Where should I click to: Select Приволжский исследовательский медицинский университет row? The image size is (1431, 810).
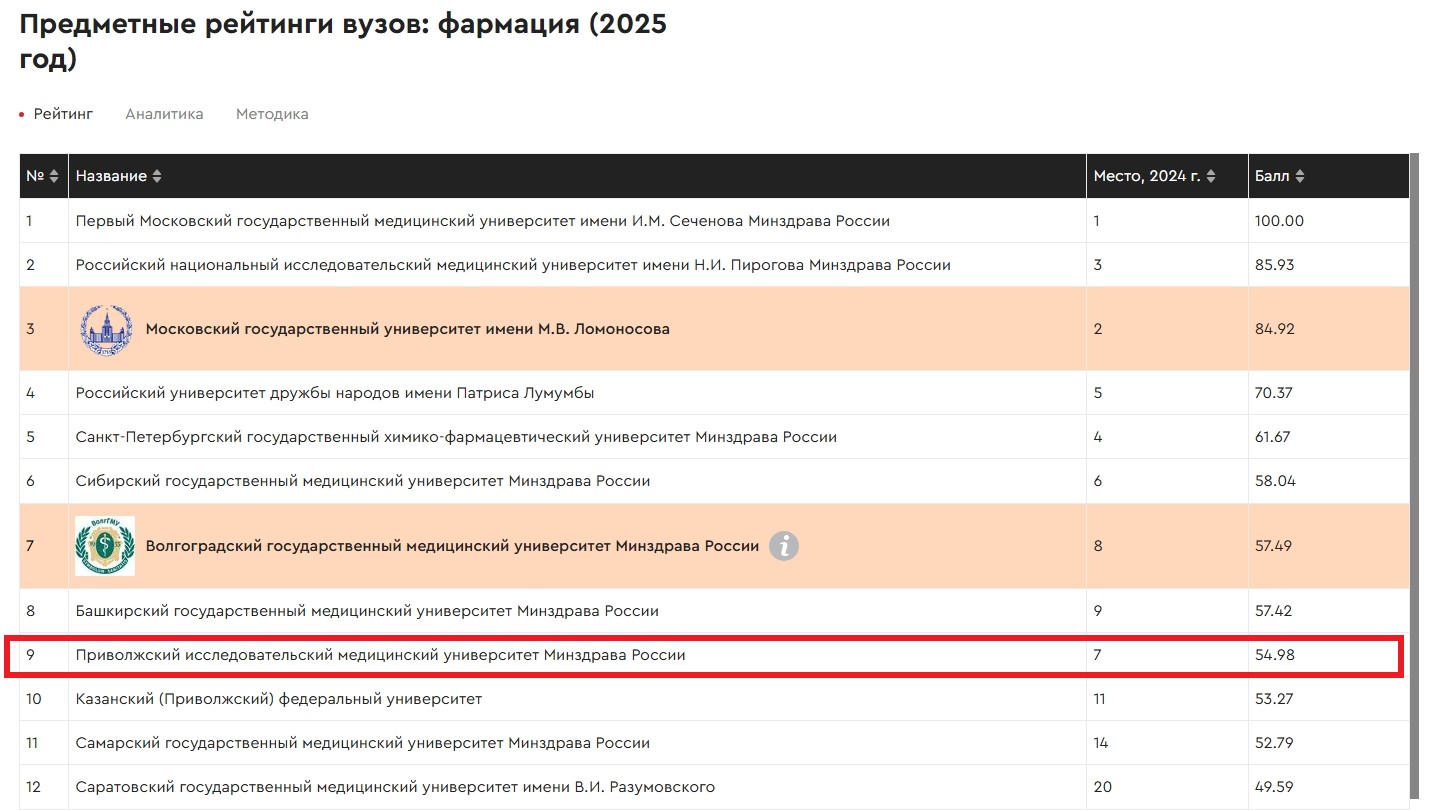click(x=714, y=655)
